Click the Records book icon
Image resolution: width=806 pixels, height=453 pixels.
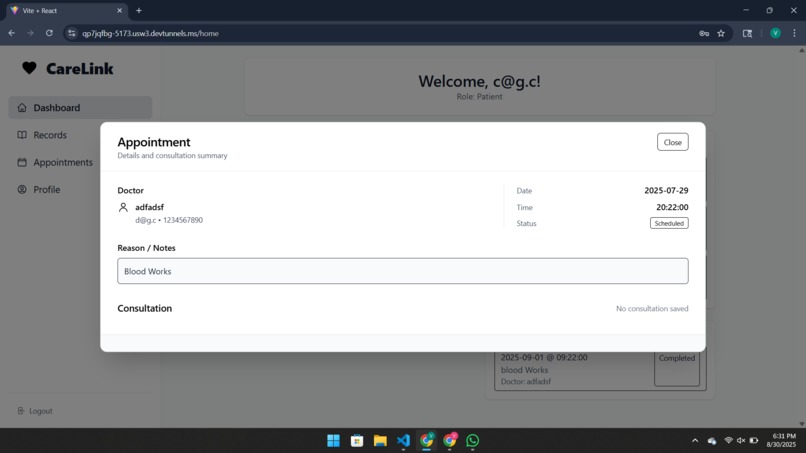(x=22, y=135)
